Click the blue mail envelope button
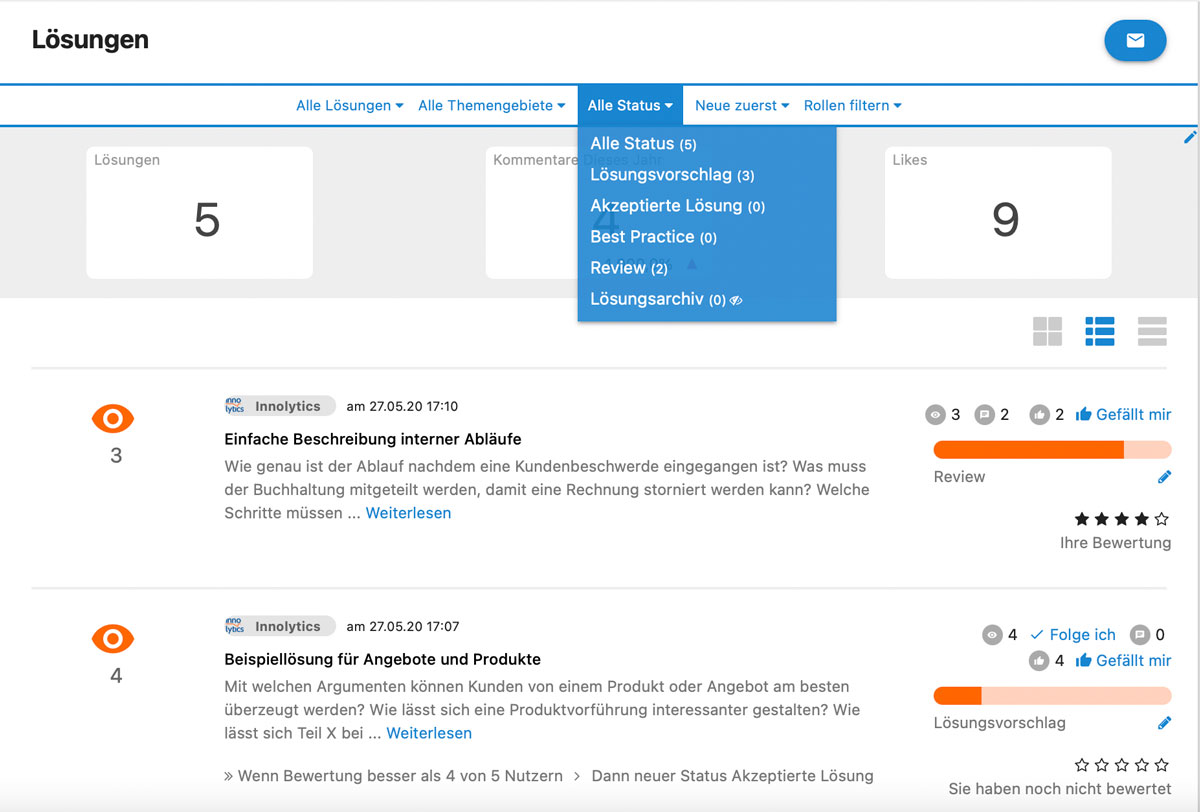The width and height of the screenshot is (1200, 812). point(1135,41)
